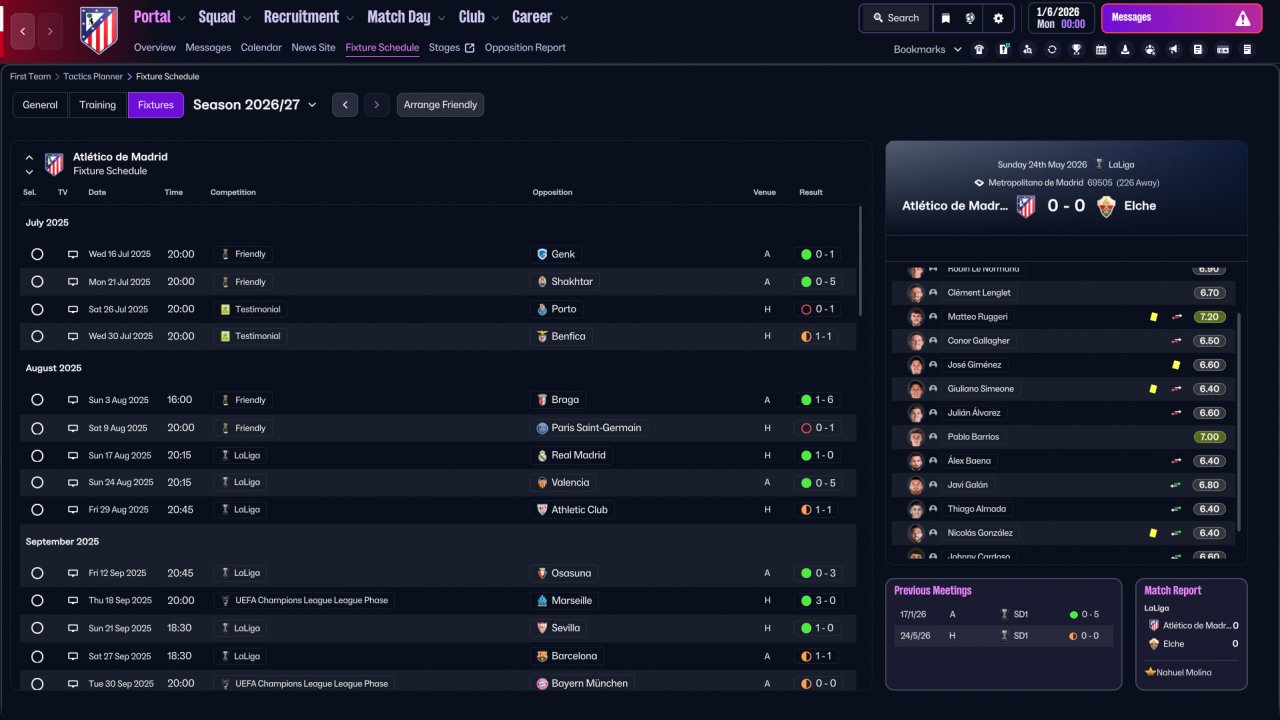Open the ticket finances bookmark icon
The image size is (1280, 720).
point(1222,49)
